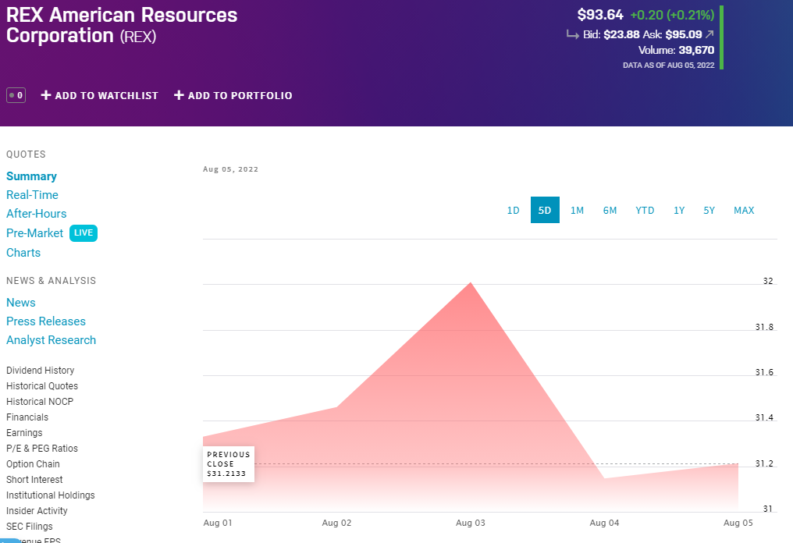Screen dimensions: 793x543
Task: Switch chart to 1D range
Action: (x=513, y=210)
